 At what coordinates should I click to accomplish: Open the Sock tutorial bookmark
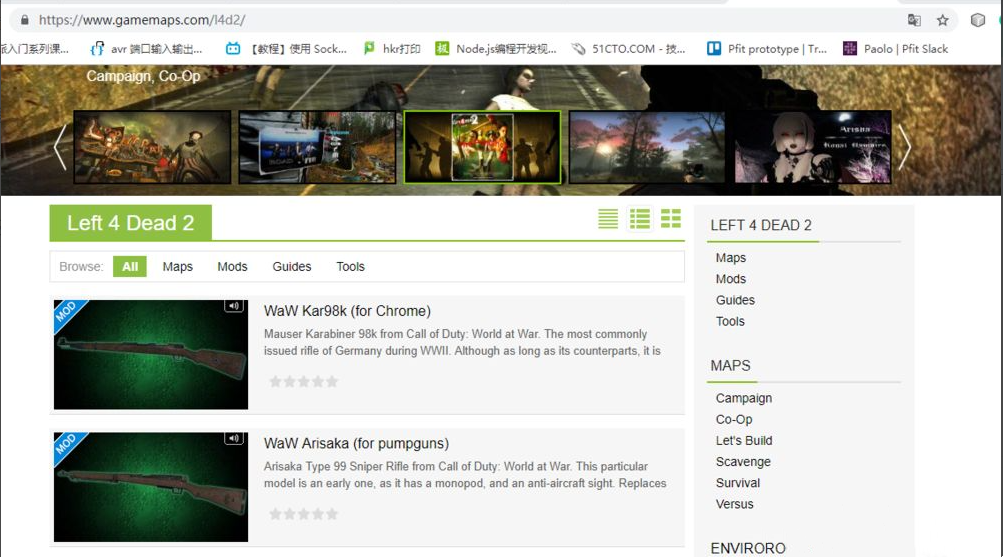coord(286,49)
